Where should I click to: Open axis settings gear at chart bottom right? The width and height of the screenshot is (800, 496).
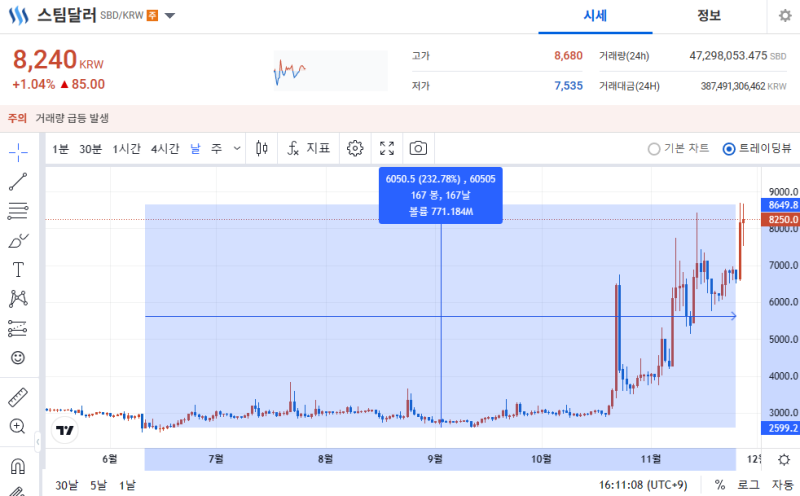pyautogui.click(x=784, y=459)
